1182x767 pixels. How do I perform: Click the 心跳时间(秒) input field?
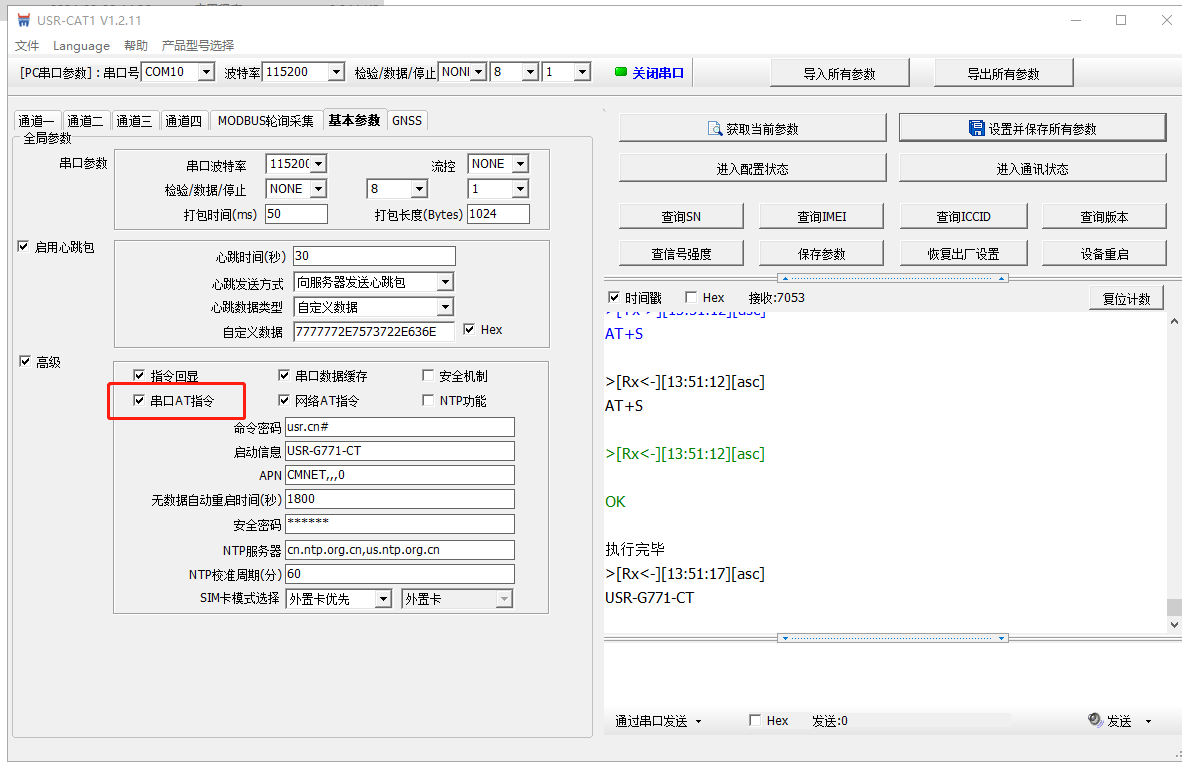coord(373,256)
